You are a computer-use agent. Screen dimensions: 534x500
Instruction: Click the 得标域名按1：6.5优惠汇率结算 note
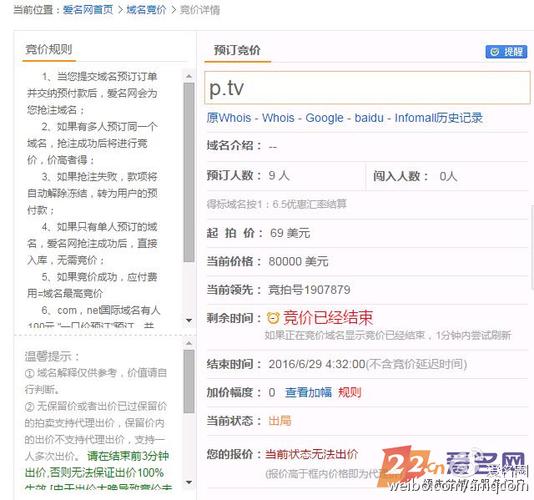point(277,204)
